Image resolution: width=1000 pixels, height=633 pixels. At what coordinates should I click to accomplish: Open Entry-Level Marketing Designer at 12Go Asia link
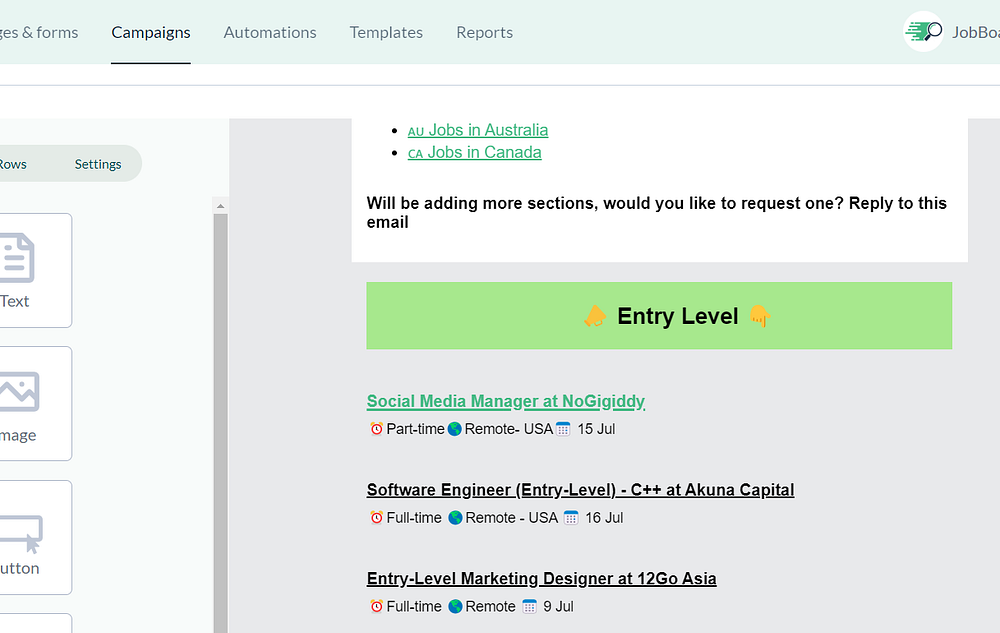tap(541, 578)
